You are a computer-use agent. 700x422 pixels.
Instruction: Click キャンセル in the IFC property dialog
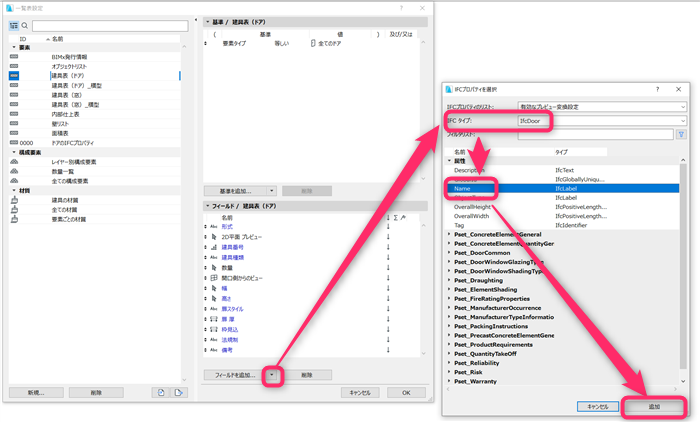(598, 406)
